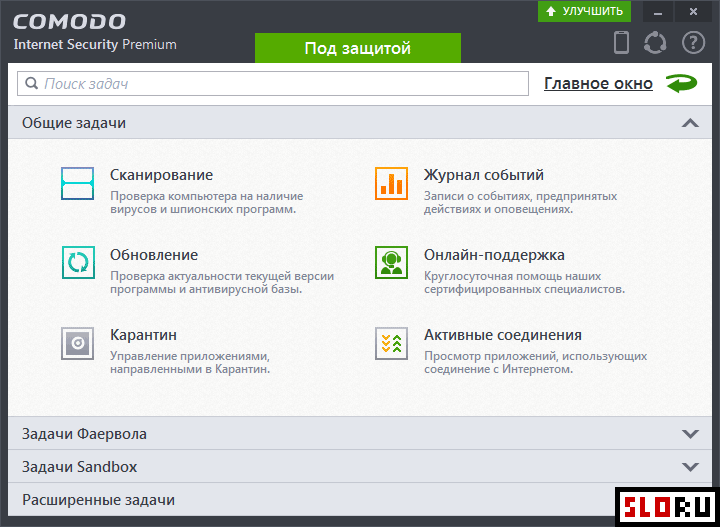Open help via question mark icon
The width and height of the screenshot is (720, 527).
pyautogui.click(x=693, y=43)
